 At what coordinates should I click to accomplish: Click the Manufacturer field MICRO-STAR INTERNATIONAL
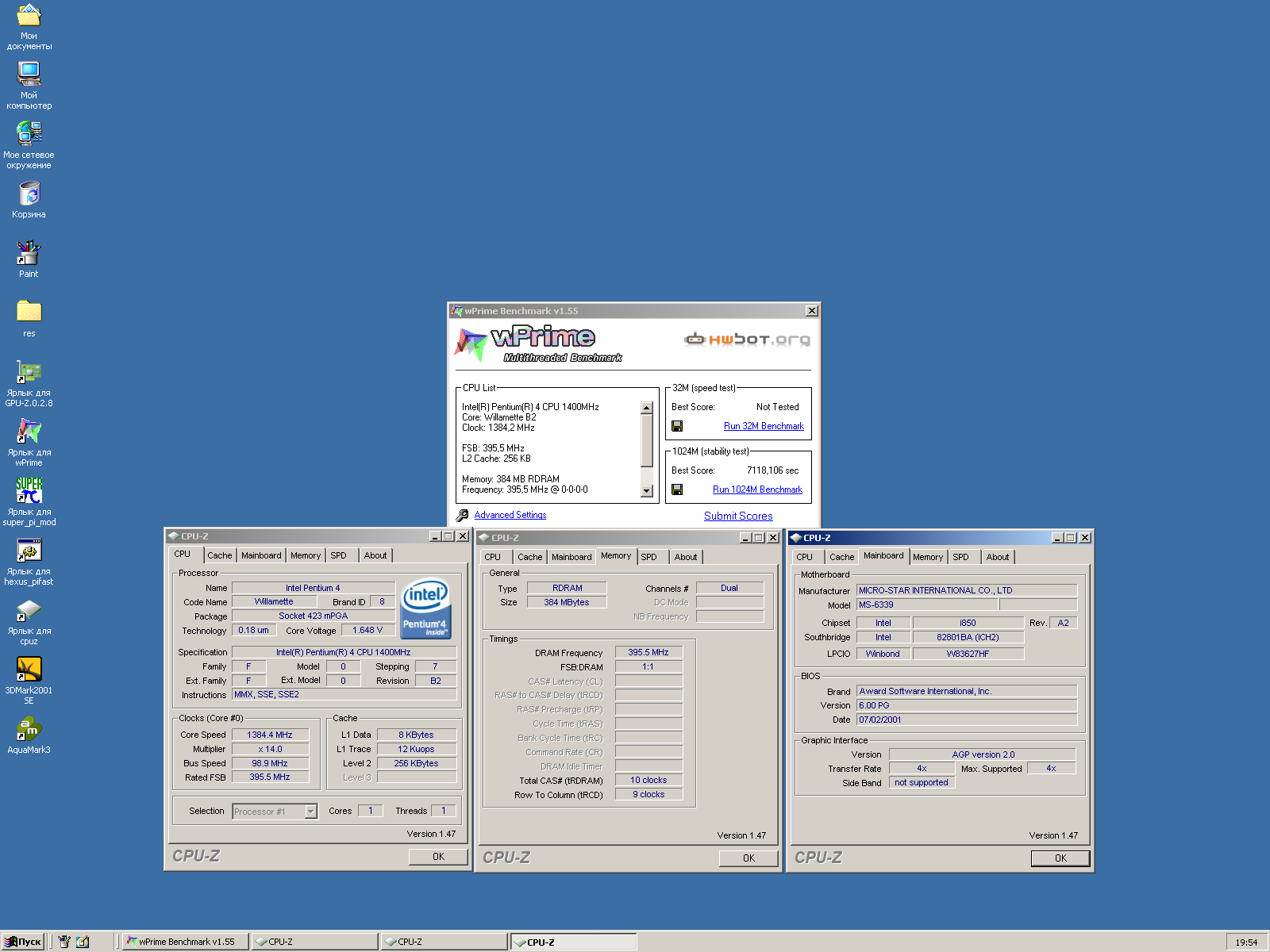[x=967, y=590]
